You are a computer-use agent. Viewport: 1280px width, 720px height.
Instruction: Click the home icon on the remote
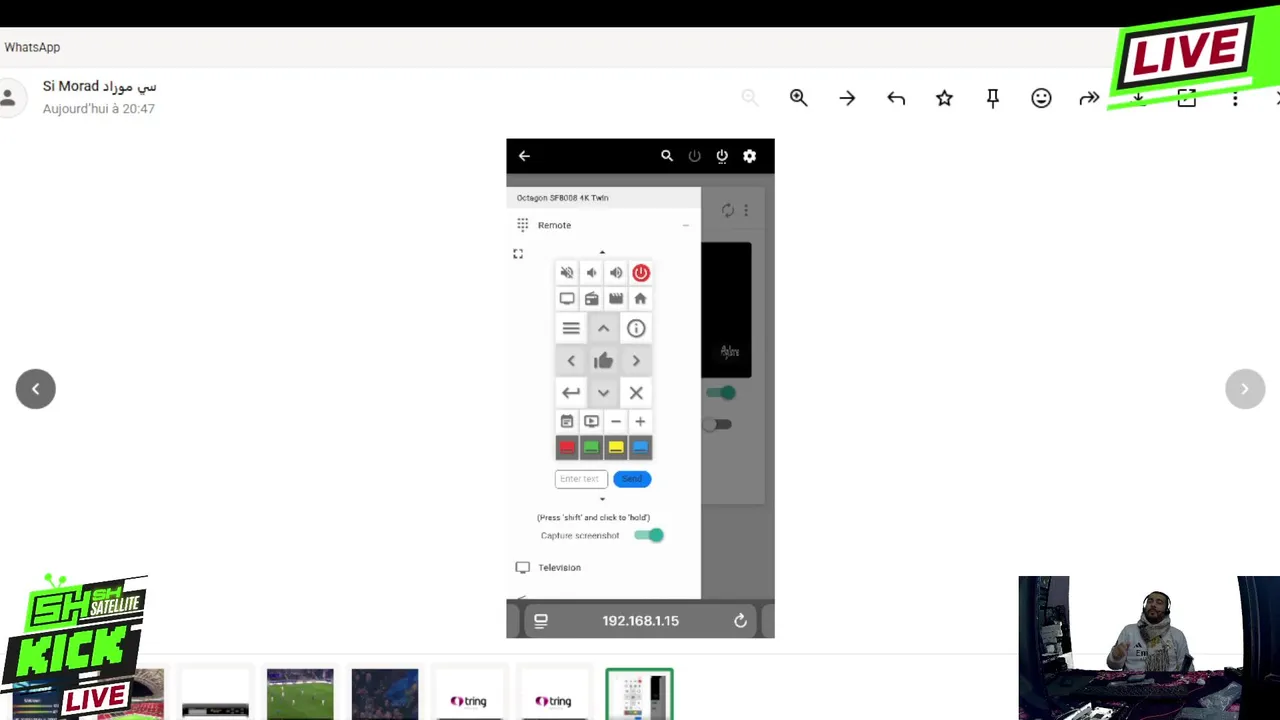click(x=640, y=298)
